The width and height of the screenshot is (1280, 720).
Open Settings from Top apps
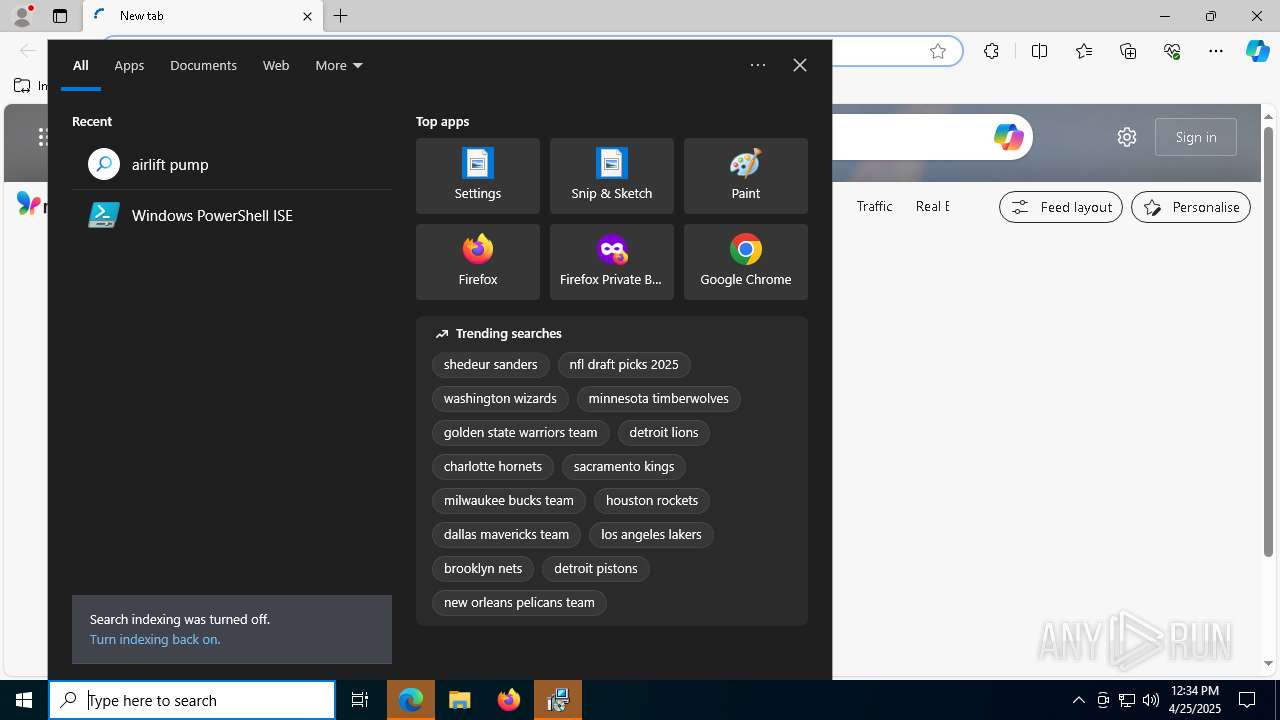[x=477, y=176]
